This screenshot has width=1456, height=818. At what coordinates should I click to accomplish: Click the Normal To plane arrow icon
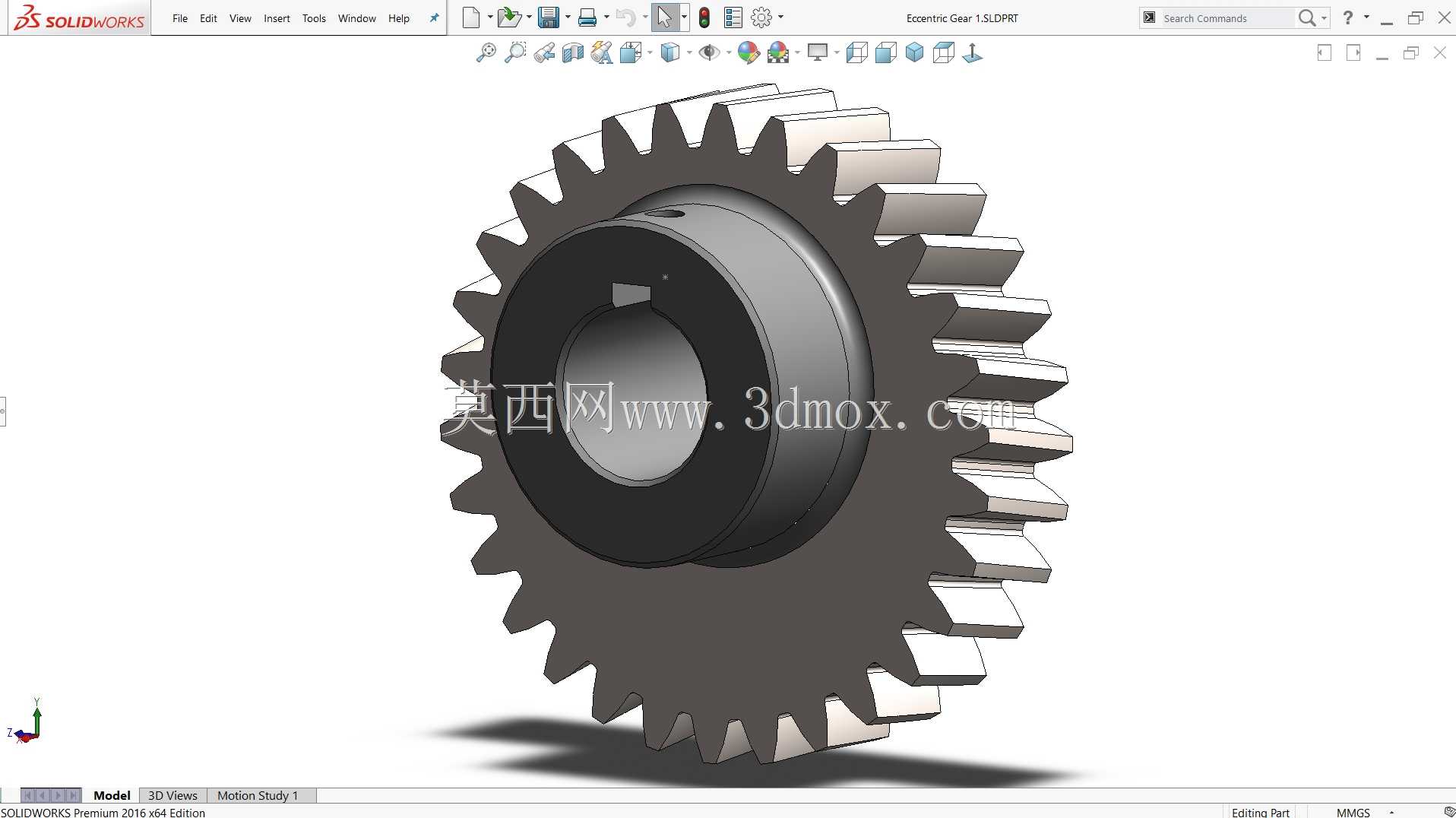point(973,52)
